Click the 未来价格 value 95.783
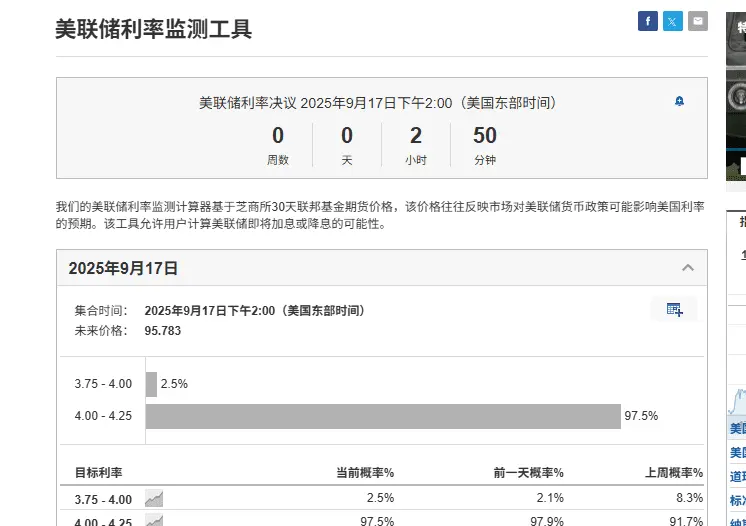The image size is (746, 526). coord(163,331)
